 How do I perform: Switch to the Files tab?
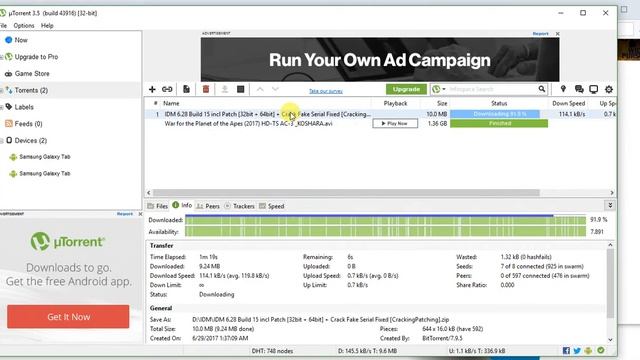[x=158, y=206]
